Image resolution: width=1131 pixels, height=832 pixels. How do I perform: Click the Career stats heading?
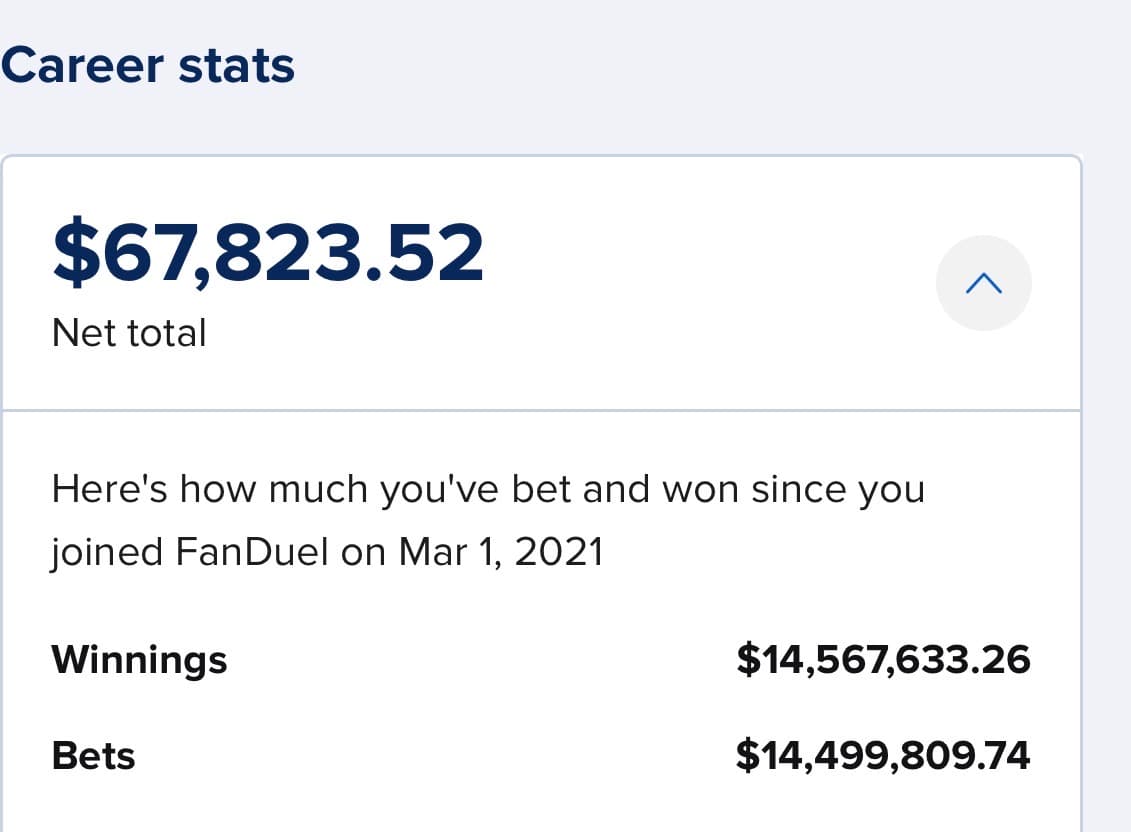tap(148, 63)
